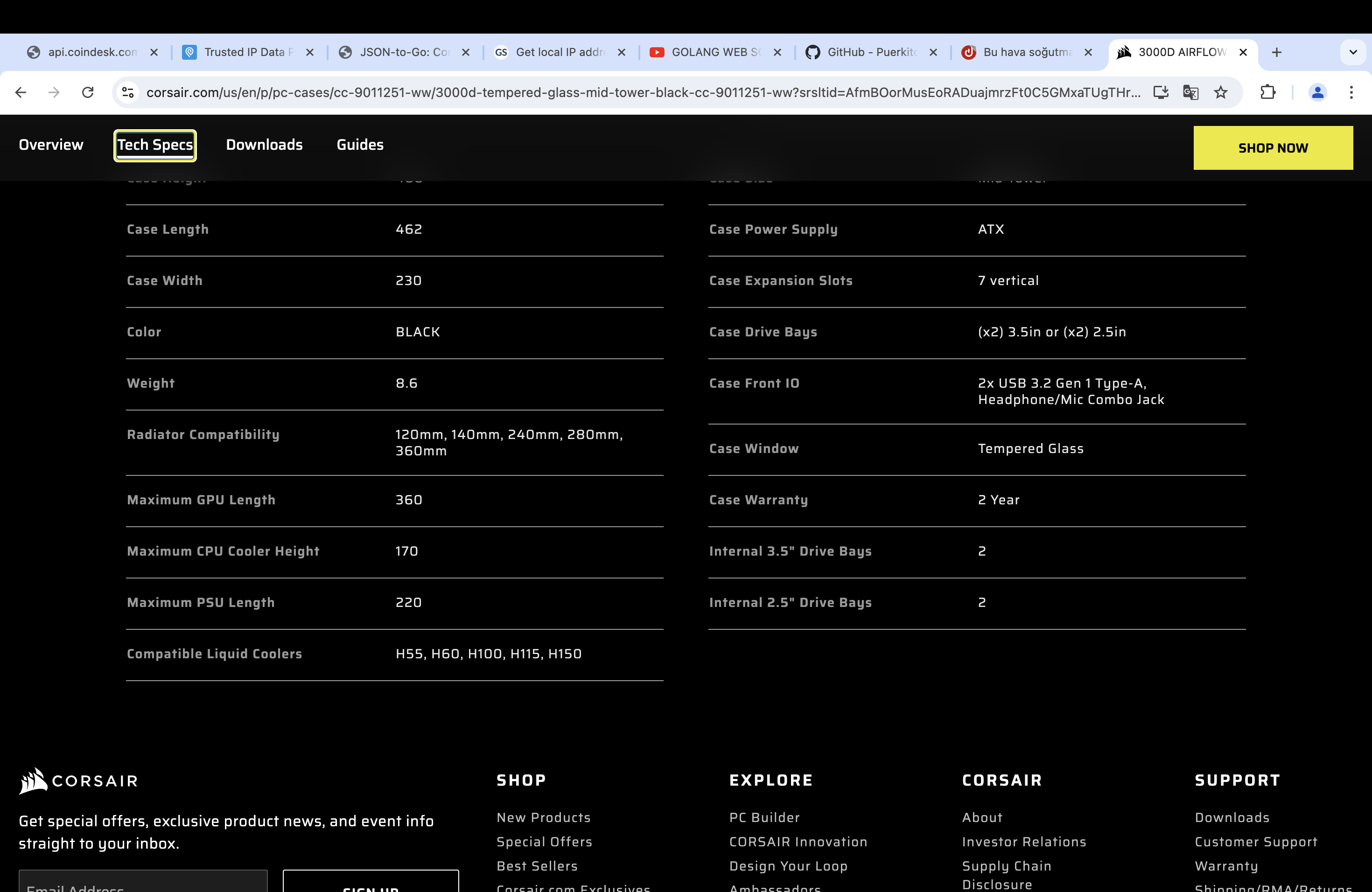Expand the tab search dropdown
The height and width of the screenshot is (892, 1372).
1353,52
